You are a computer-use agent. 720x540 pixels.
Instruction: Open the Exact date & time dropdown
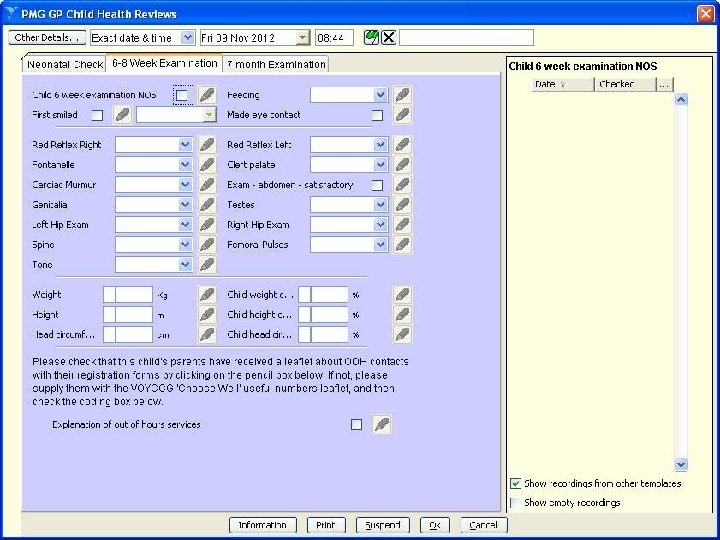click(187, 38)
